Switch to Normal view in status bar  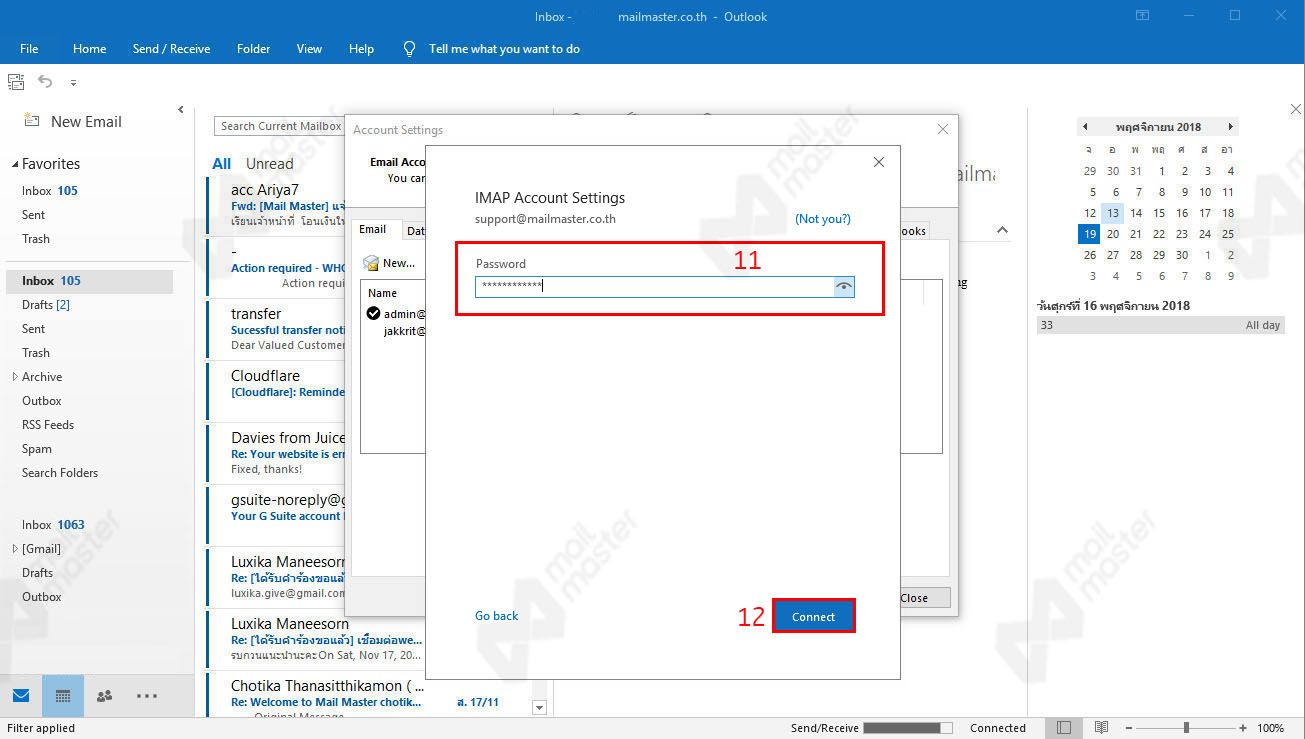(x=1065, y=728)
